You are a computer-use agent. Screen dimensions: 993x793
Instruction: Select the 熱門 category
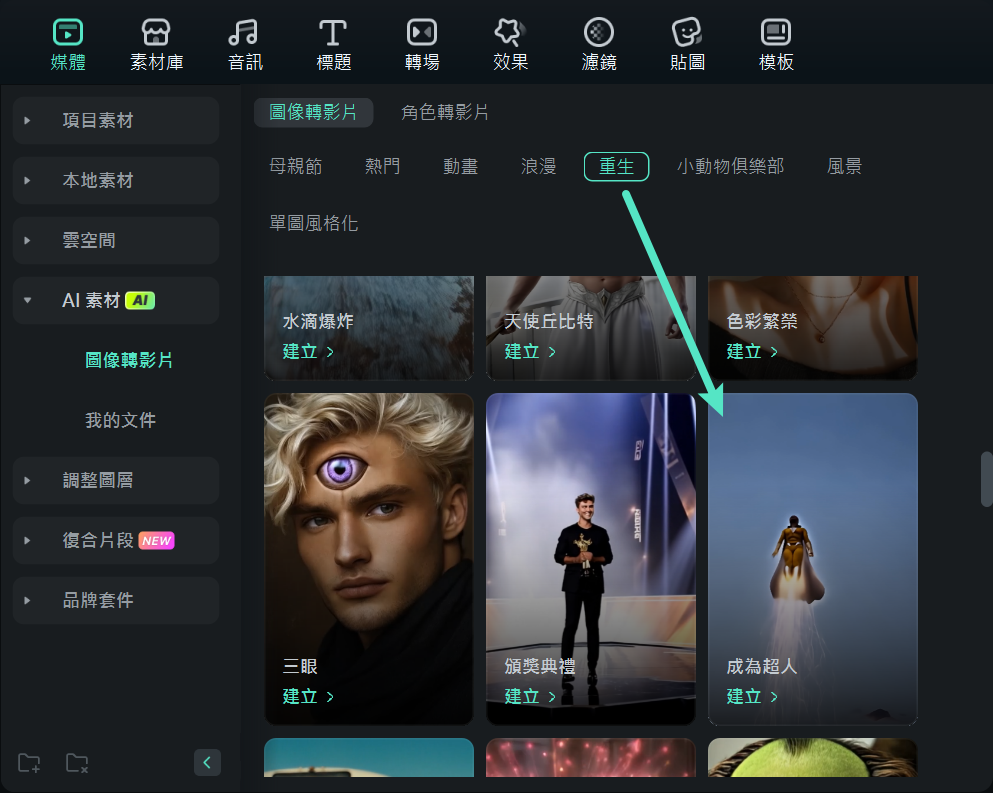click(383, 167)
